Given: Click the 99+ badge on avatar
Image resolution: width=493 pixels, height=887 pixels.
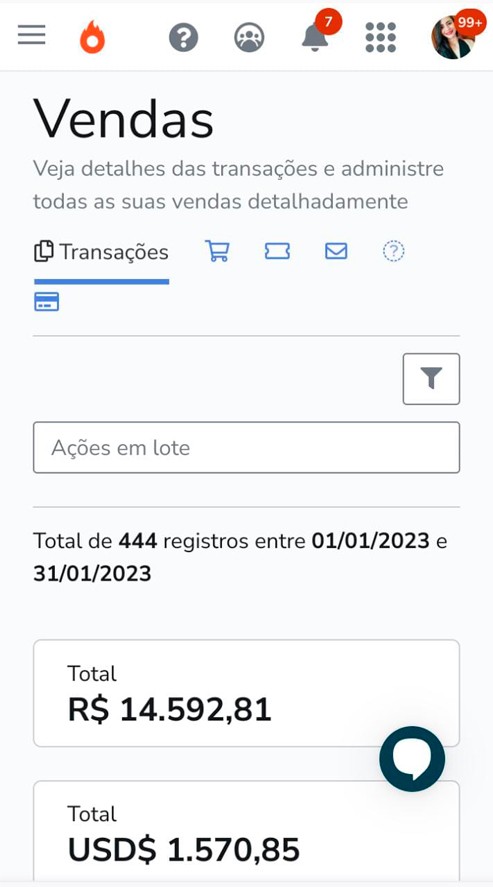Looking at the screenshot, I should [470, 23].
